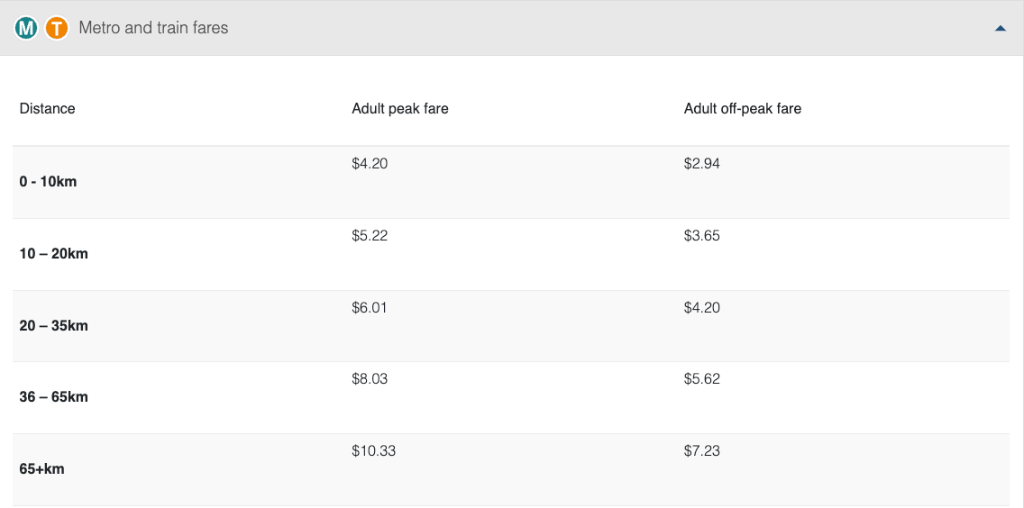Click the 10 – 20km distance row label
1024x508 pixels.
[54, 253]
